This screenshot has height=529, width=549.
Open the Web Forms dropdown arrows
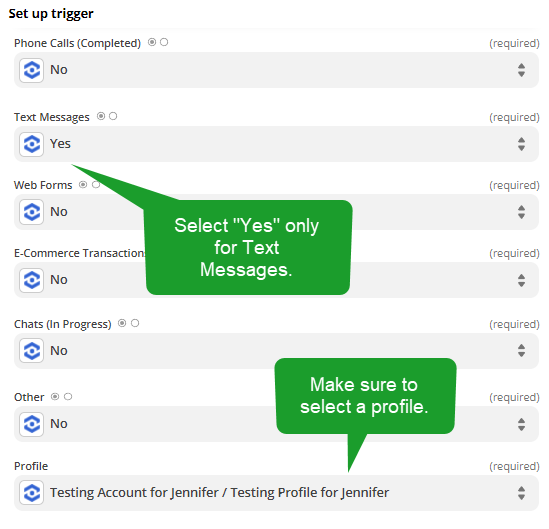521,212
